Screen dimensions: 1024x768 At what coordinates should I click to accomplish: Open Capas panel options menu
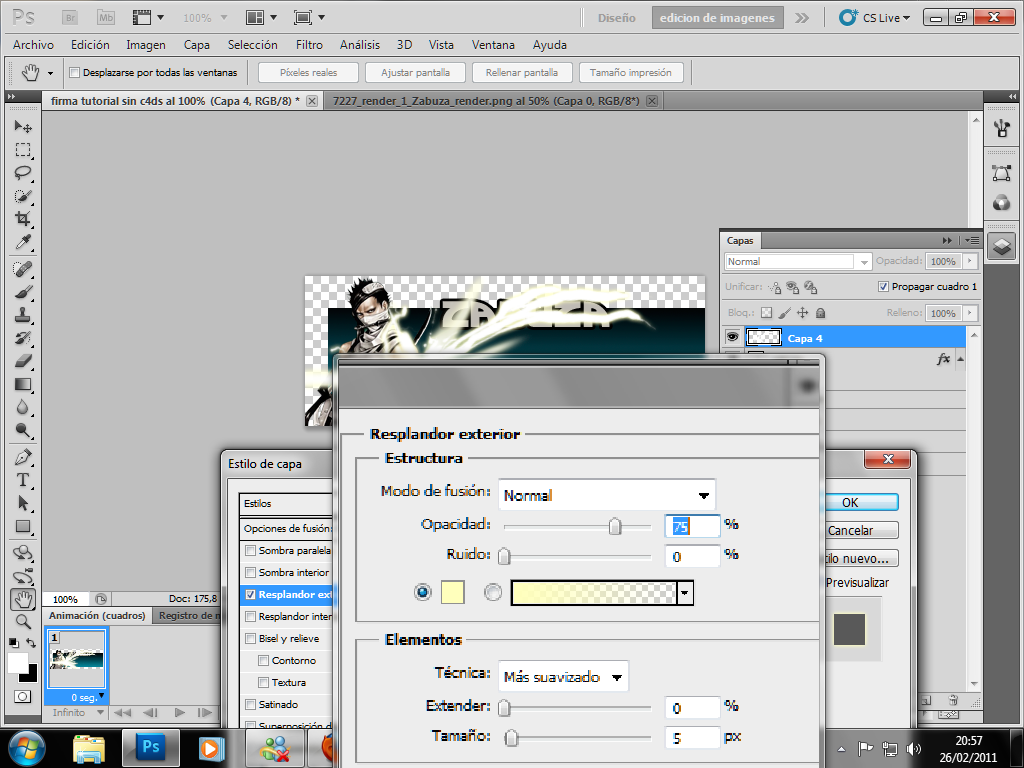[972, 240]
